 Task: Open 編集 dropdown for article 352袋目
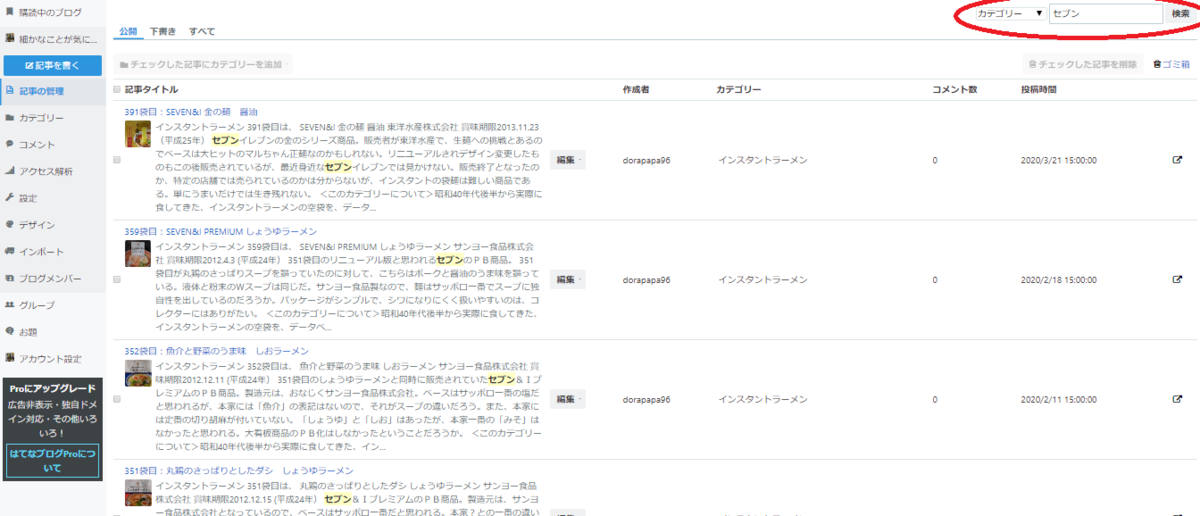point(568,398)
